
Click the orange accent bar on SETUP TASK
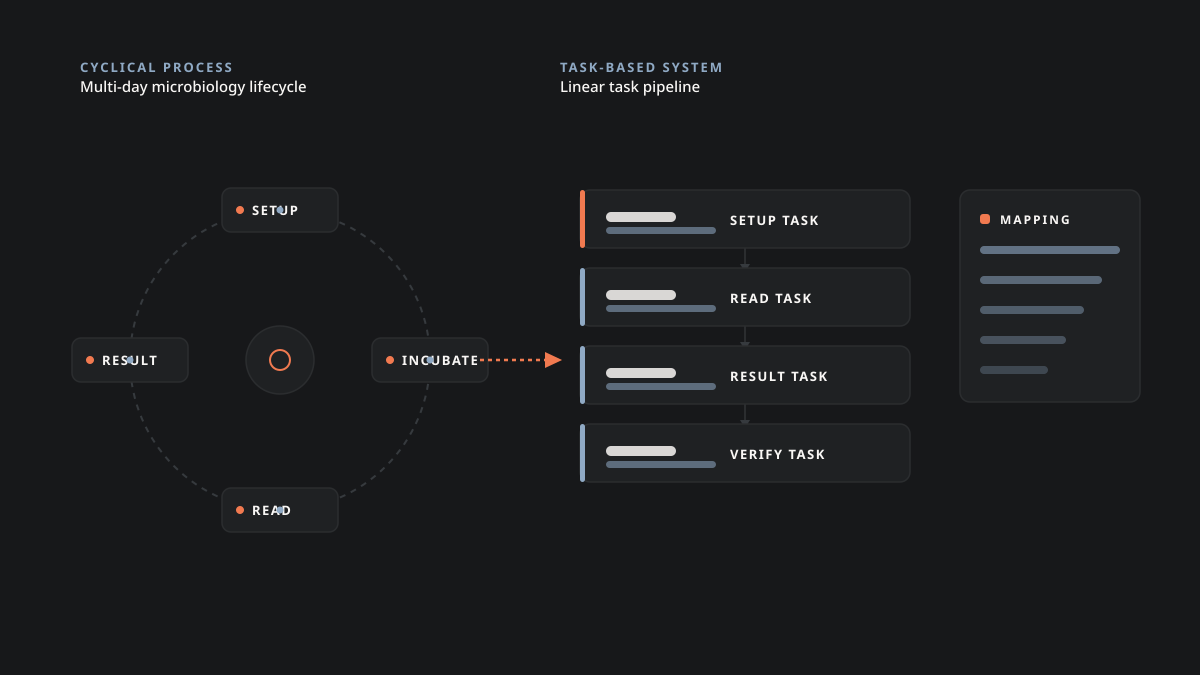click(582, 219)
